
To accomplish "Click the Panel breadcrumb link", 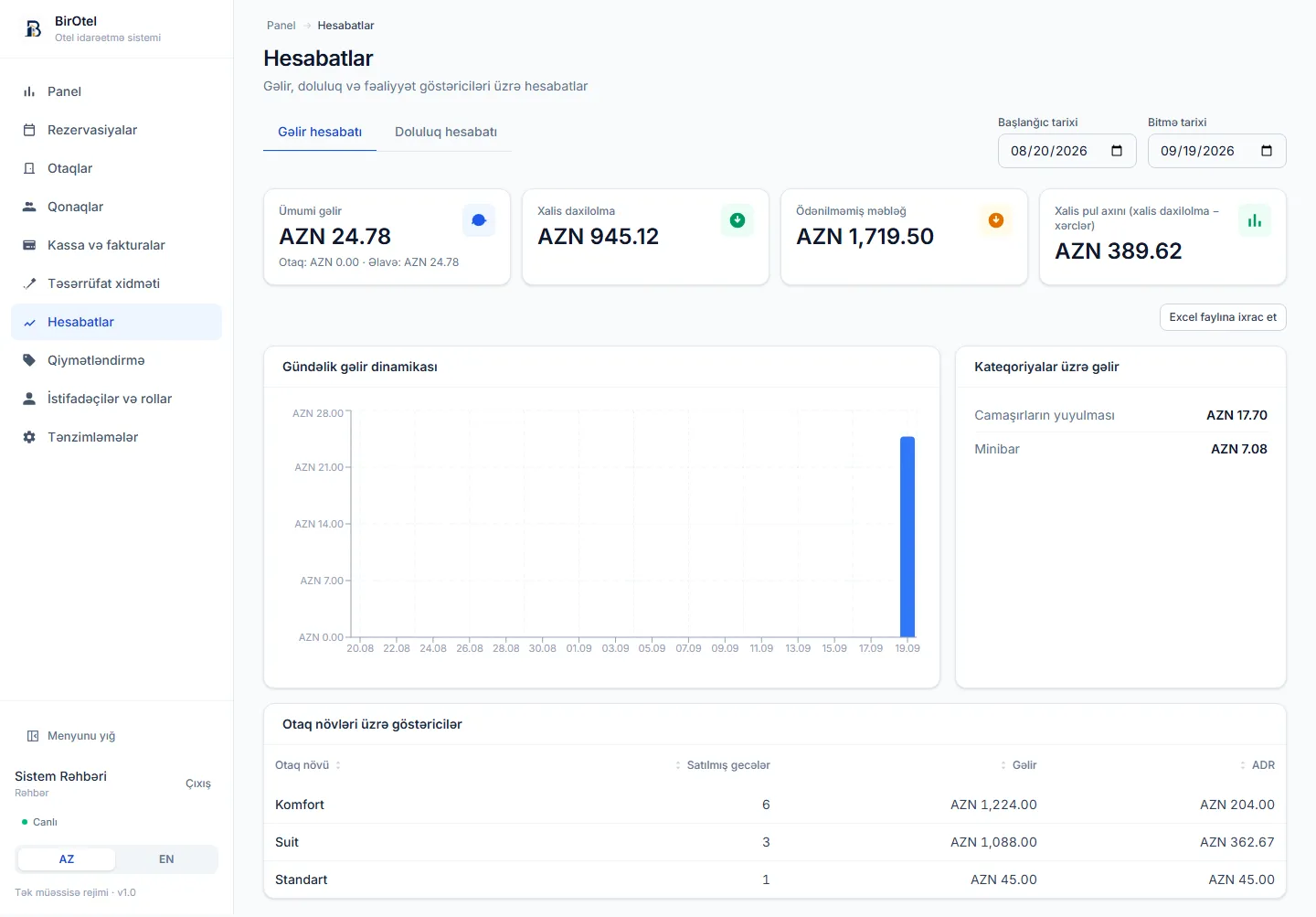I will (x=281, y=26).
